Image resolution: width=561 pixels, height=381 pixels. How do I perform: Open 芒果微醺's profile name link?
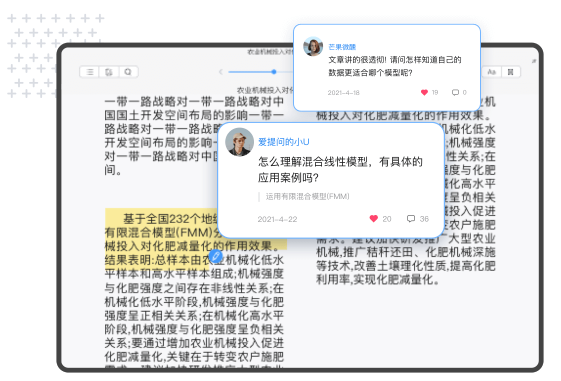coord(342,47)
